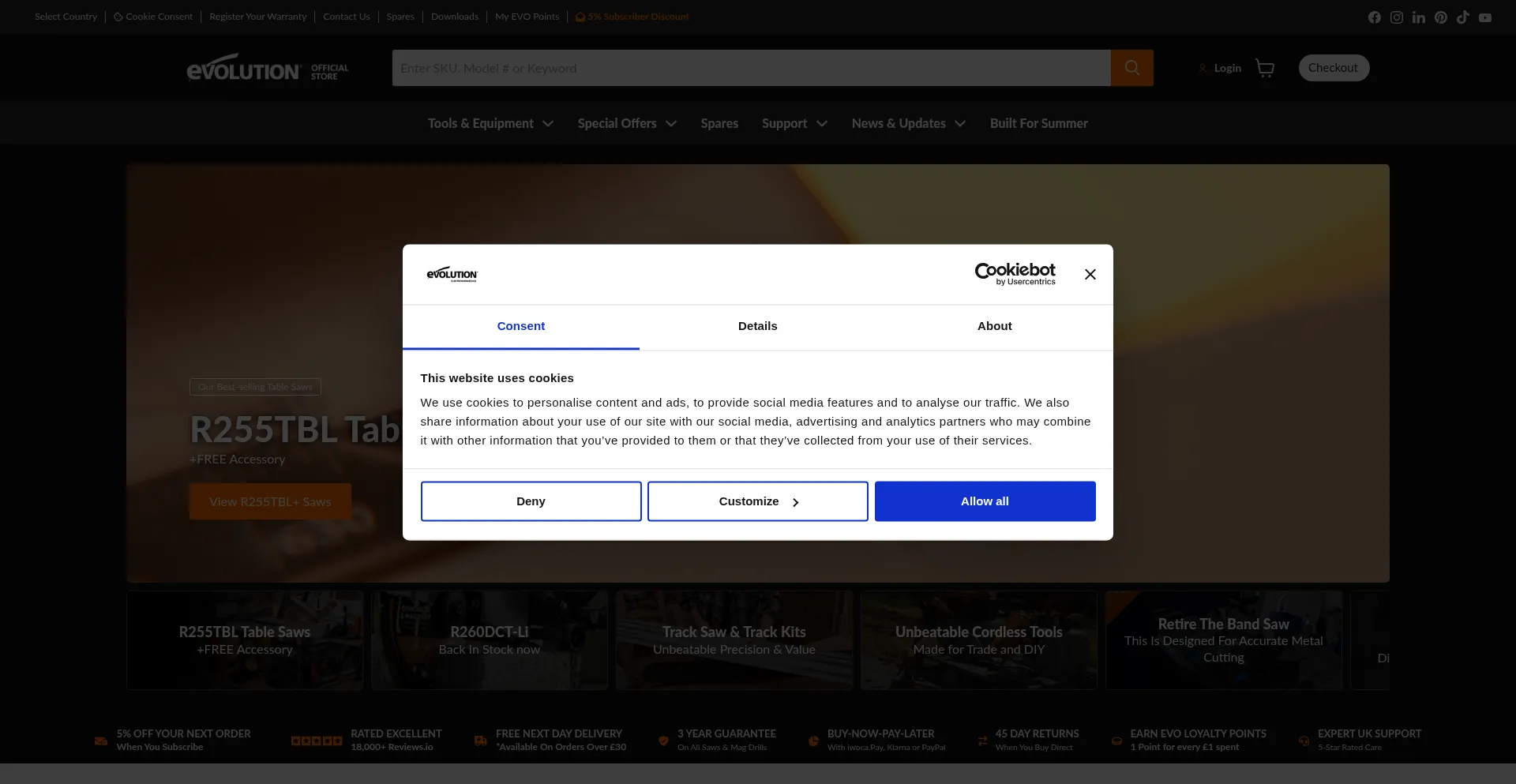Viewport: 1516px width, 784px height.
Task: Open the Contact Us link
Action: tap(347, 17)
